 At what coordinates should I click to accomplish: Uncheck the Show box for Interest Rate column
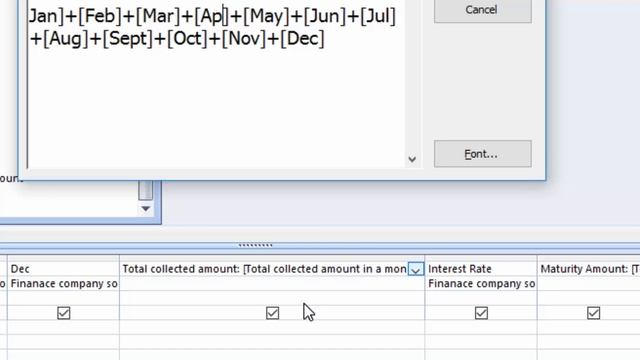click(481, 313)
